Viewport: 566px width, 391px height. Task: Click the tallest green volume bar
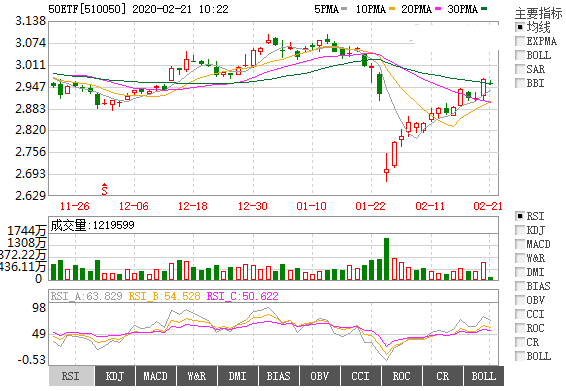tap(386, 259)
